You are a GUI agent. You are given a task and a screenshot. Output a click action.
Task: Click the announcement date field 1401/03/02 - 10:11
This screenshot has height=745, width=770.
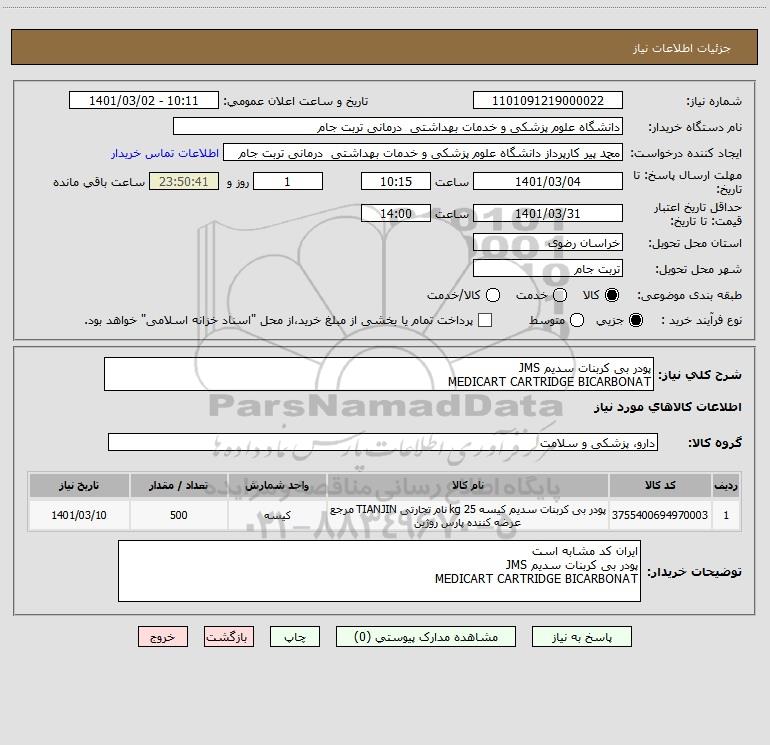(143, 101)
